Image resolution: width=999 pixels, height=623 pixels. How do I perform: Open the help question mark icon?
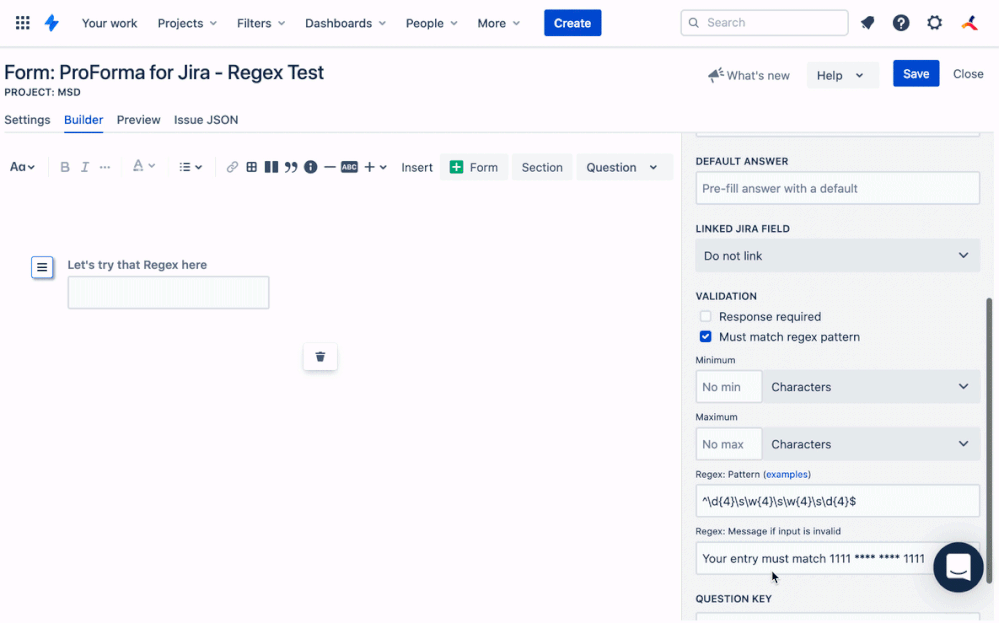pyautogui.click(x=901, y=23)
